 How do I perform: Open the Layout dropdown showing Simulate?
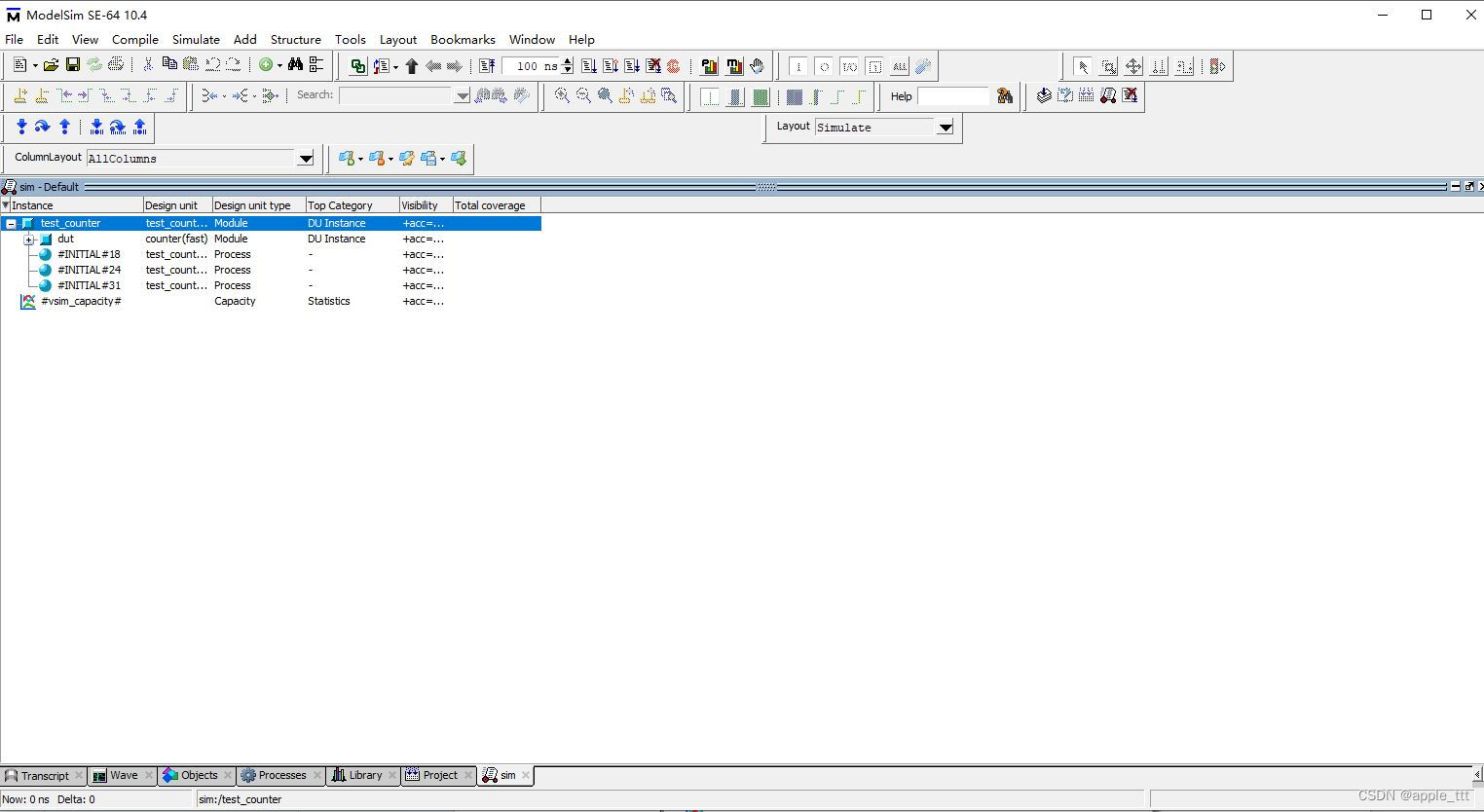point(944,127)
